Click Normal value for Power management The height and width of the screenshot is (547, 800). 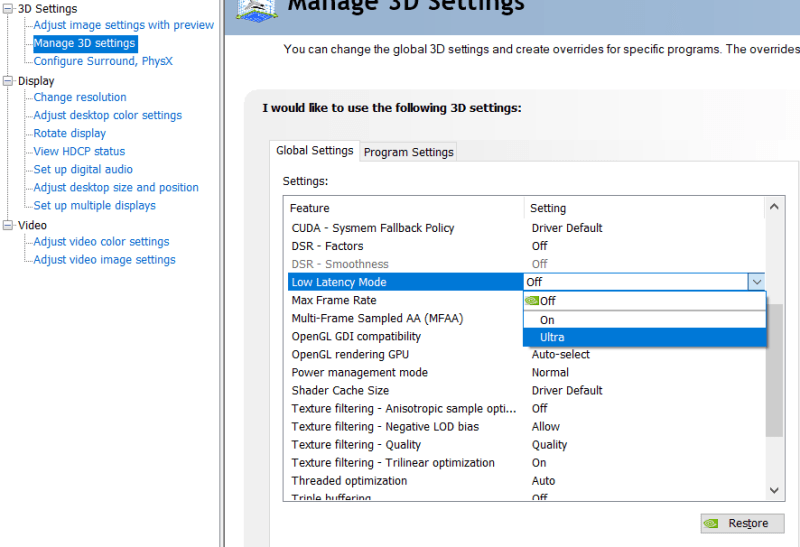tap(550, 372)
